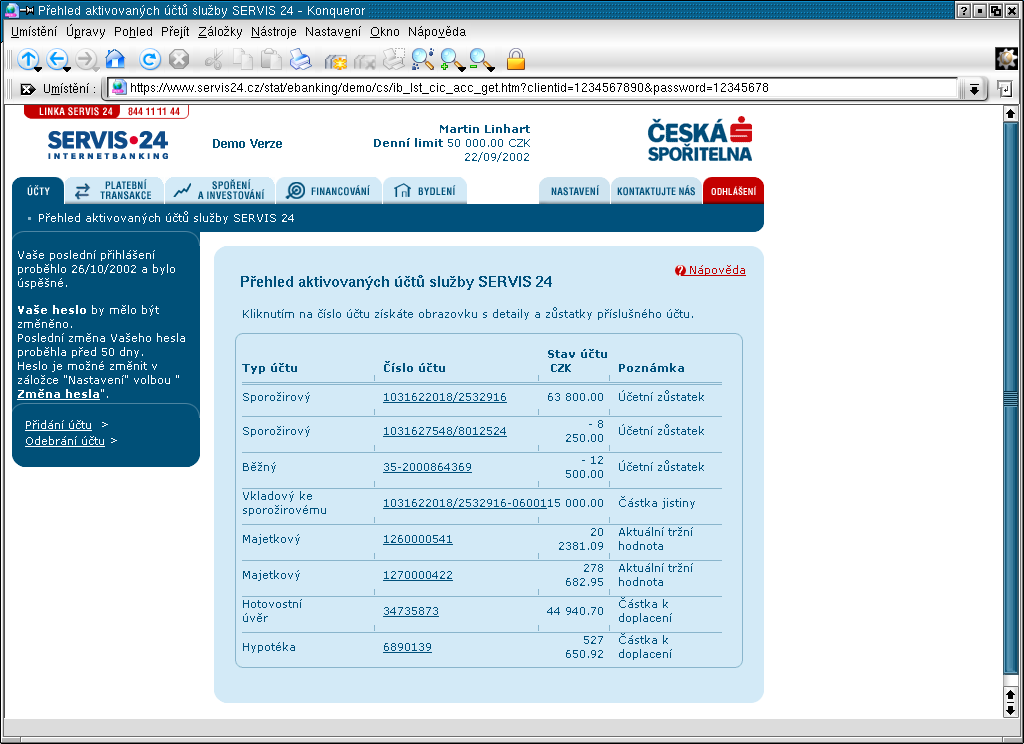Image resolution: width=1024 pixels, height=744 pixels.
Task: Click the Přidání účtu link
Action: click(x=58, y=425)
